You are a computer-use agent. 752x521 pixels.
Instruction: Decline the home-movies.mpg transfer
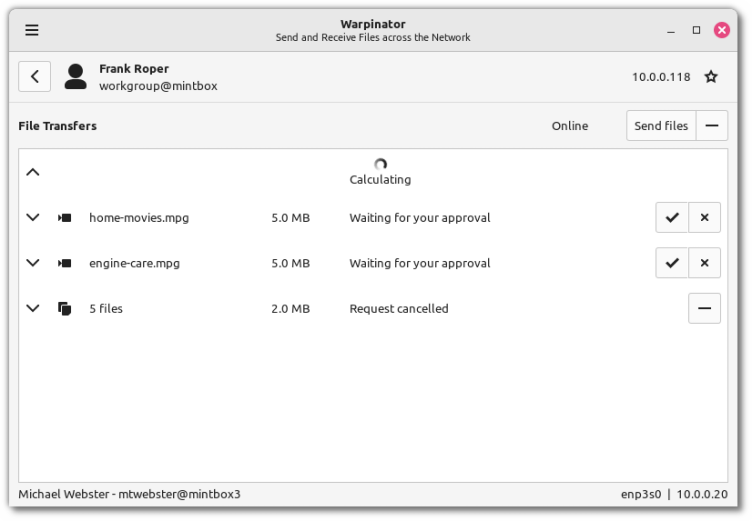704,217
